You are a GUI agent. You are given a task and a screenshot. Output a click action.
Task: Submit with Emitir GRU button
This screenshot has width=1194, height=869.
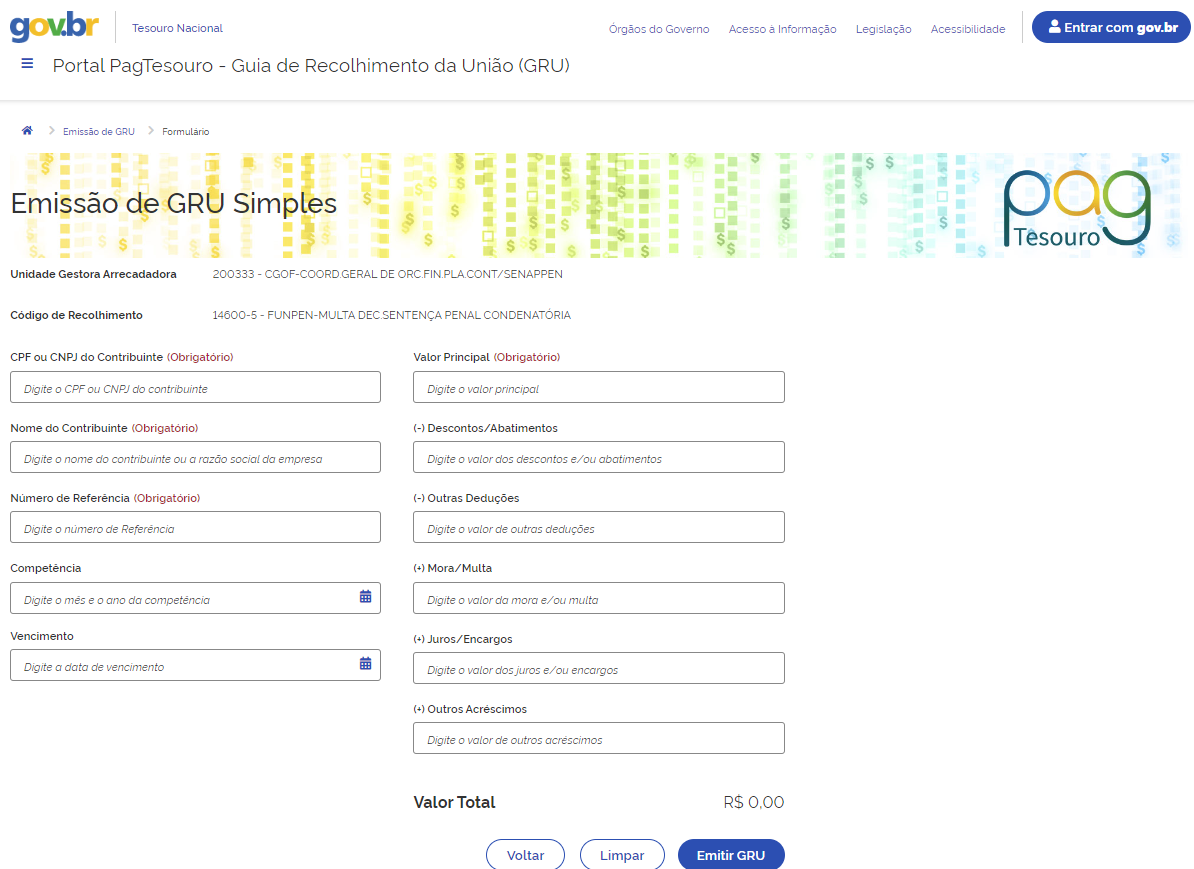coord(730,855)
